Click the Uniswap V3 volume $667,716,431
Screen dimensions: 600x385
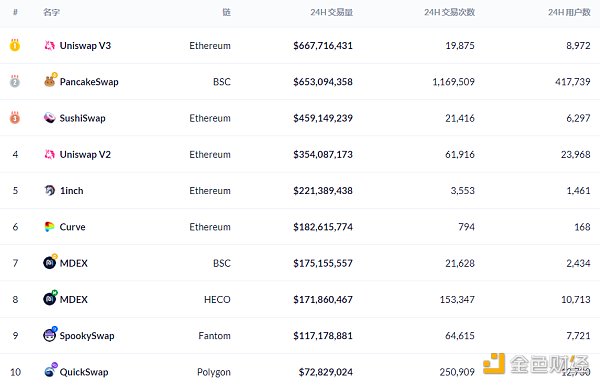coord(323,46)
